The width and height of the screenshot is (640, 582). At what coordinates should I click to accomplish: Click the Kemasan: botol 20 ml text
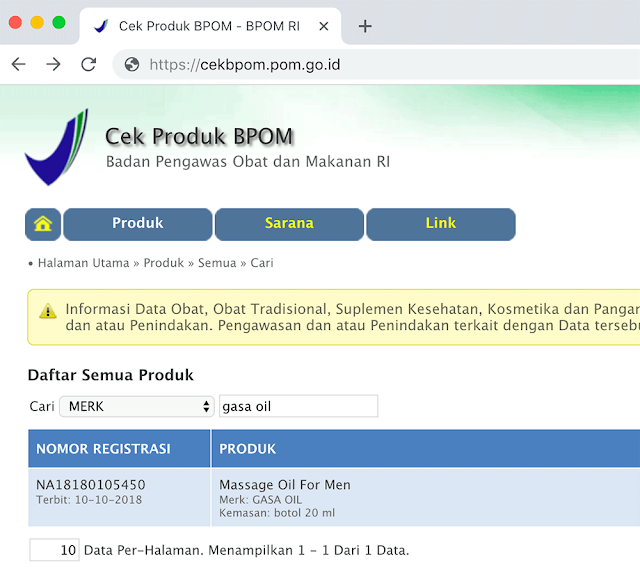[277, 513]
